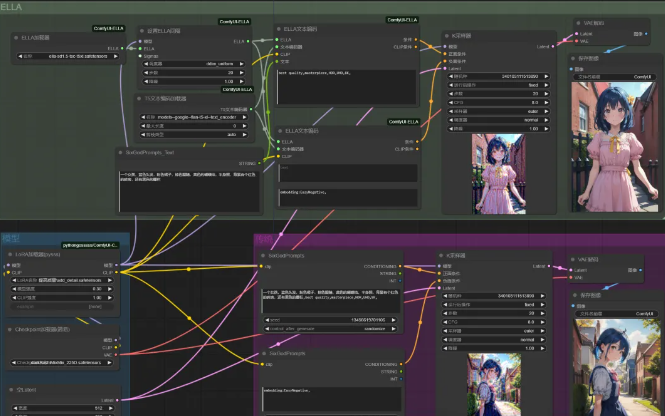This screenshot has width=665, height=416.
Task: Click the ELLA output port on ELLA加载器 node
Action: [x=122, y=48]
